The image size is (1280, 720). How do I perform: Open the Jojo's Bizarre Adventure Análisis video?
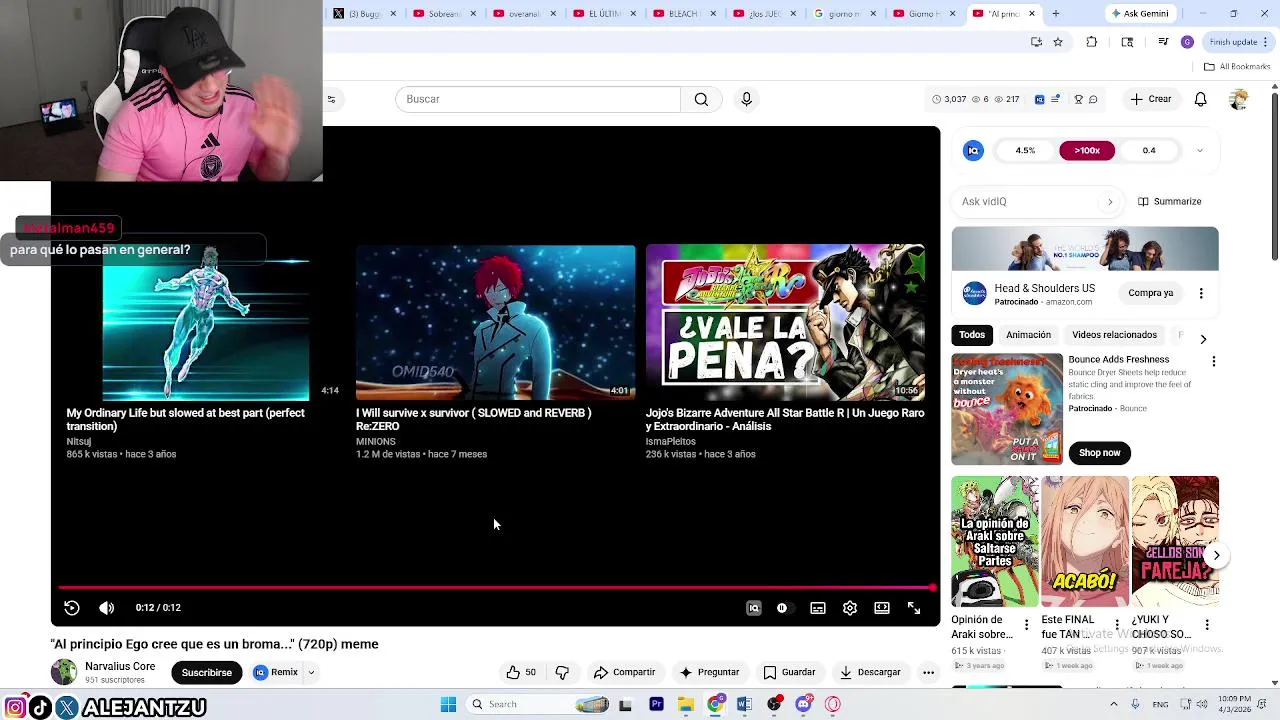pos(785,322)
